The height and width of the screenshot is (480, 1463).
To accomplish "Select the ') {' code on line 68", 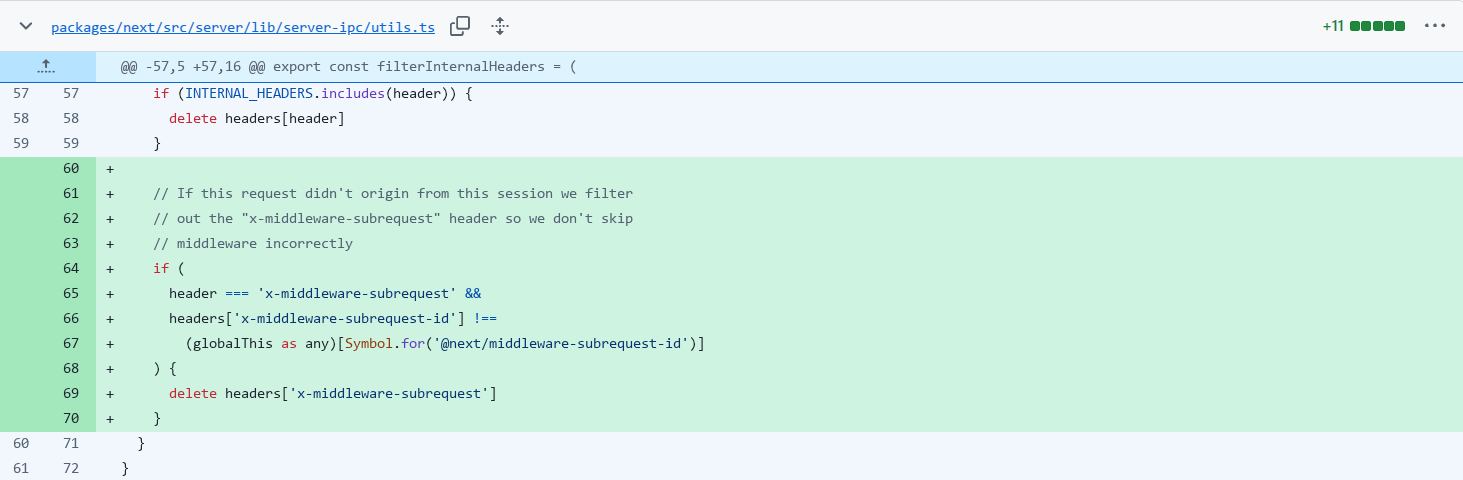I will [165, 368].
